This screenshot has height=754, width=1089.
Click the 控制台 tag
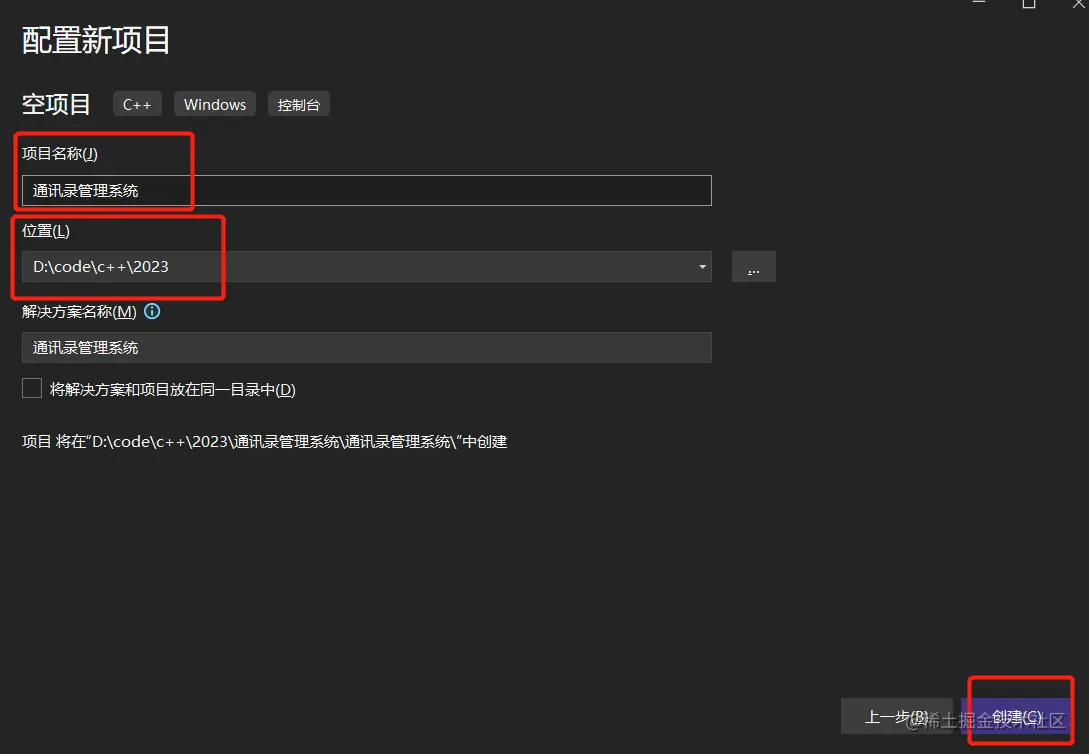coord(299,105)
